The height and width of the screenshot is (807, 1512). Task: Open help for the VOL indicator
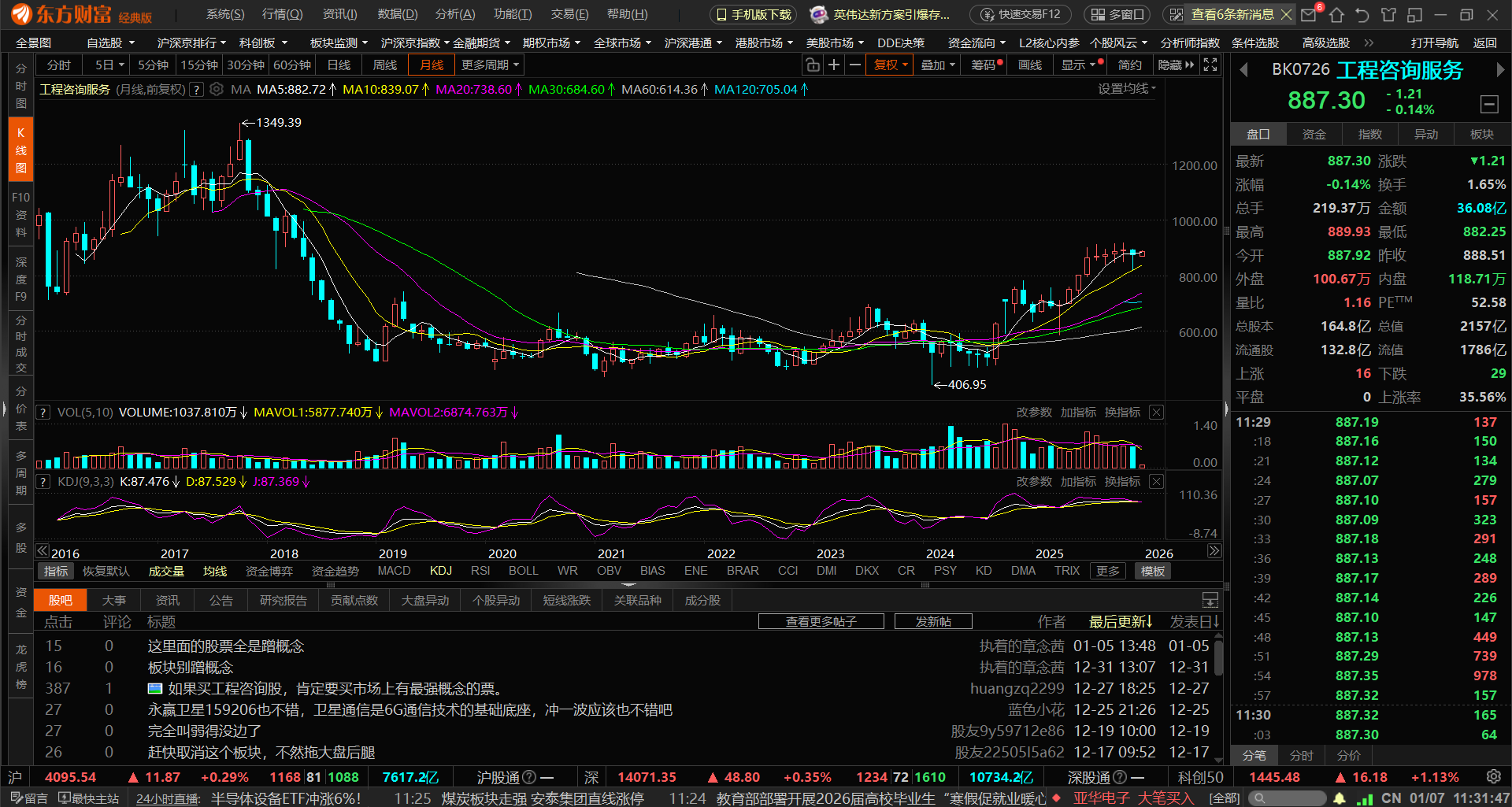pyautogui.click(x=44, y=413)
